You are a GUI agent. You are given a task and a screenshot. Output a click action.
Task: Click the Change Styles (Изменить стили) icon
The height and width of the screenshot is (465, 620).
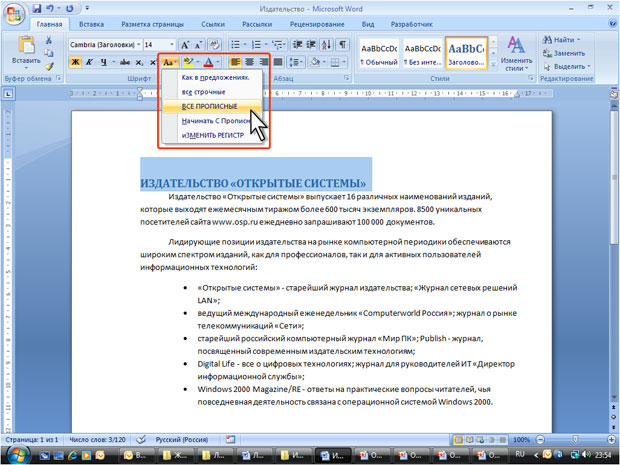[516, 45]
